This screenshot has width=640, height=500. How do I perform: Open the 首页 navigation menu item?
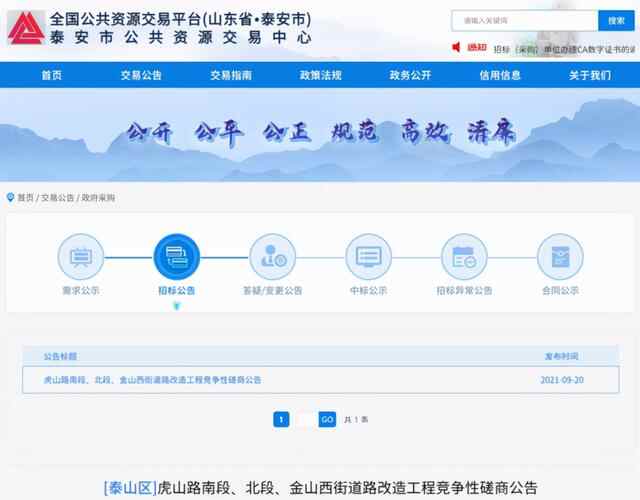click(51, 75)
